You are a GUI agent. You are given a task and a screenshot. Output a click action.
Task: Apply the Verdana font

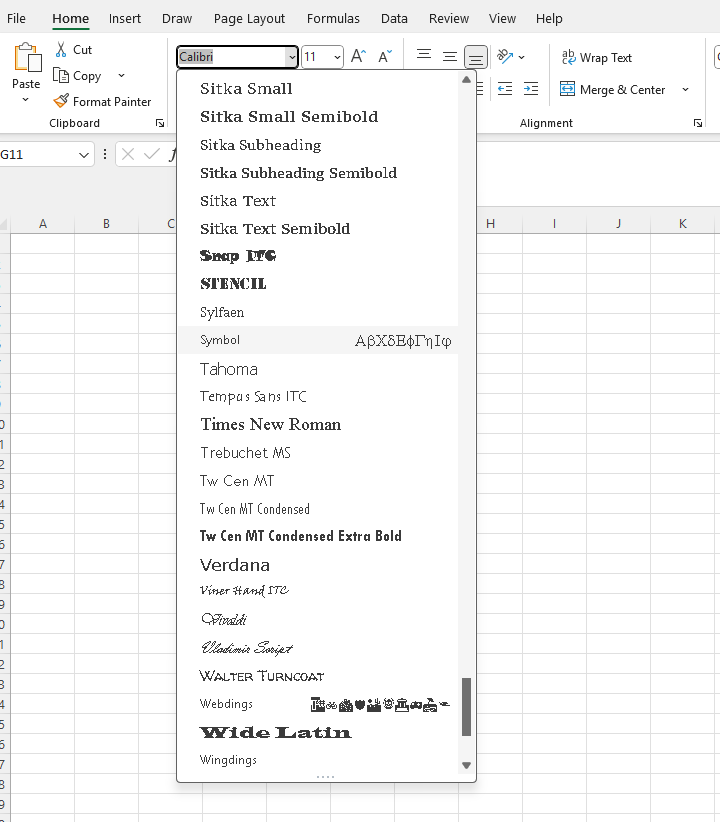(318, 565)
